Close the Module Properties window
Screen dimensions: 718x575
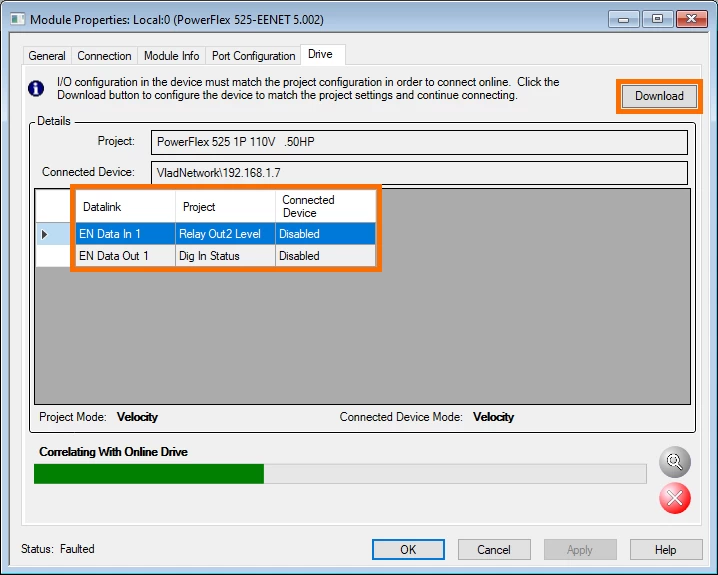point(691,19)
